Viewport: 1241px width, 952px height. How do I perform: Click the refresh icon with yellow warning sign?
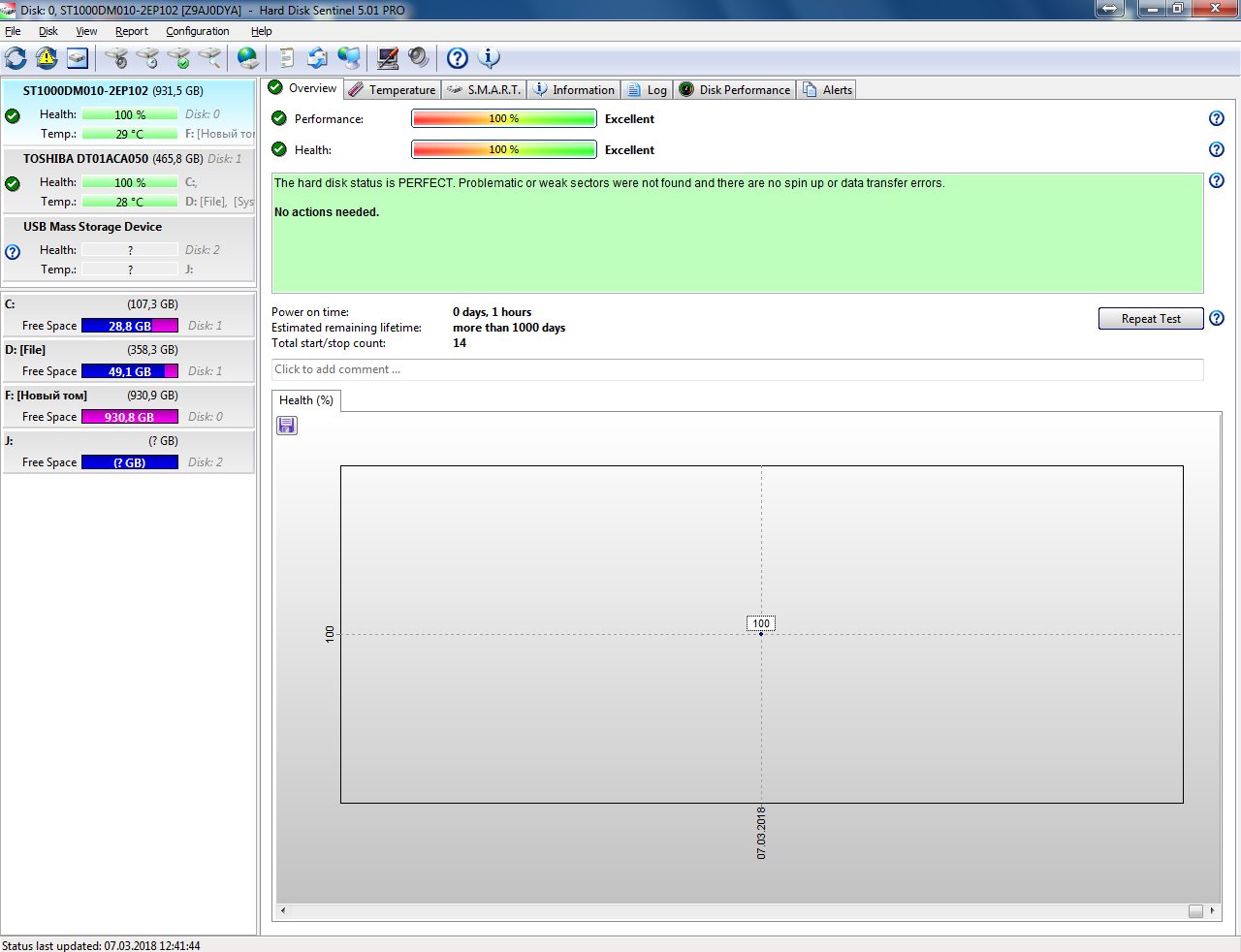pos(47,58)
